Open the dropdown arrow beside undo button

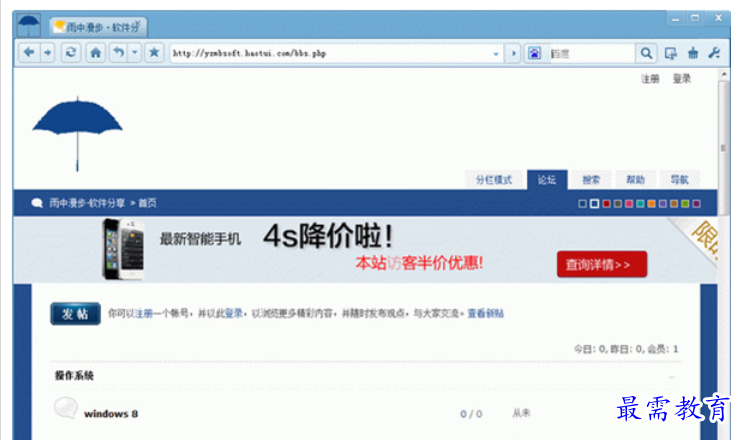pos(134,53)
